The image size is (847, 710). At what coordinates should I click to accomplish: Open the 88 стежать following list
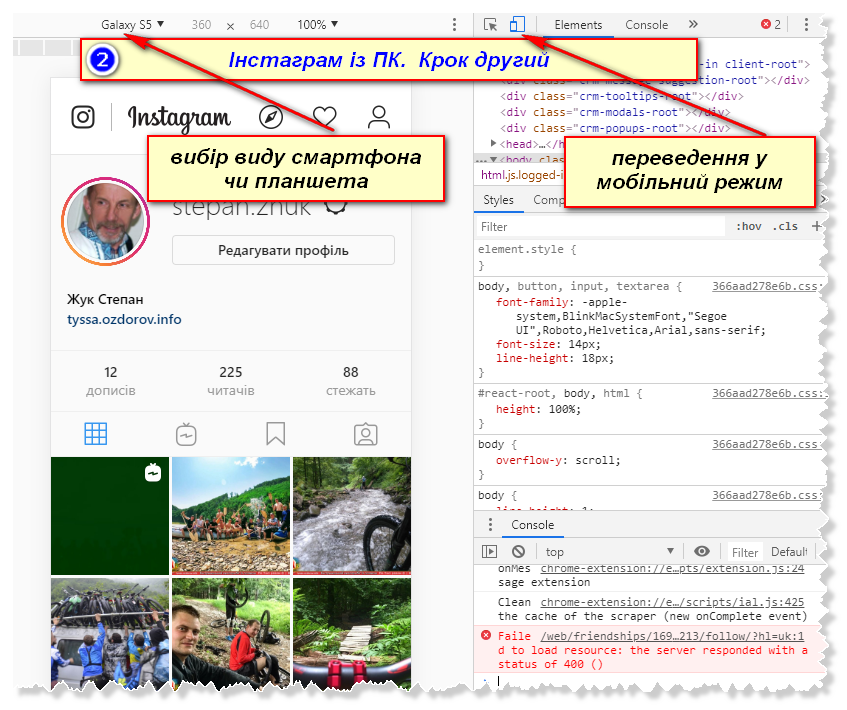pos(351,381)
